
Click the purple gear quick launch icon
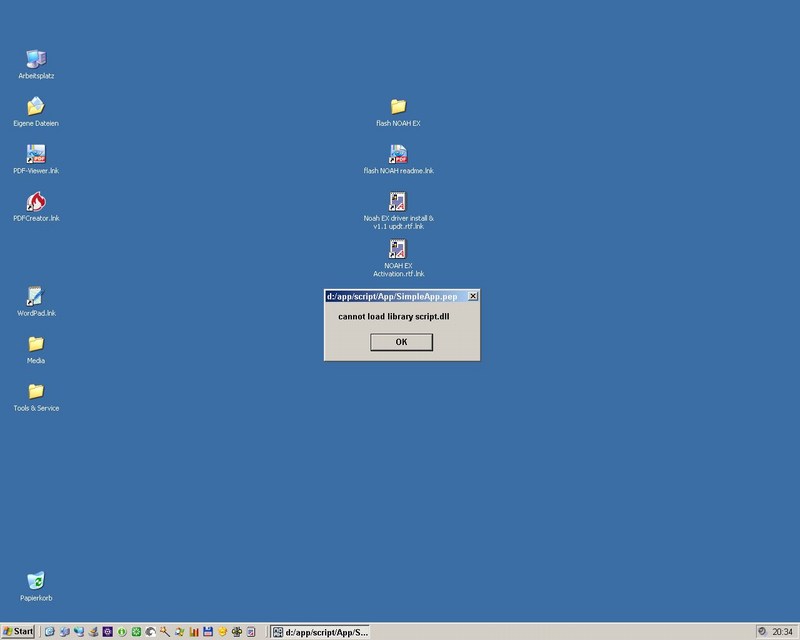pos(108,632)
